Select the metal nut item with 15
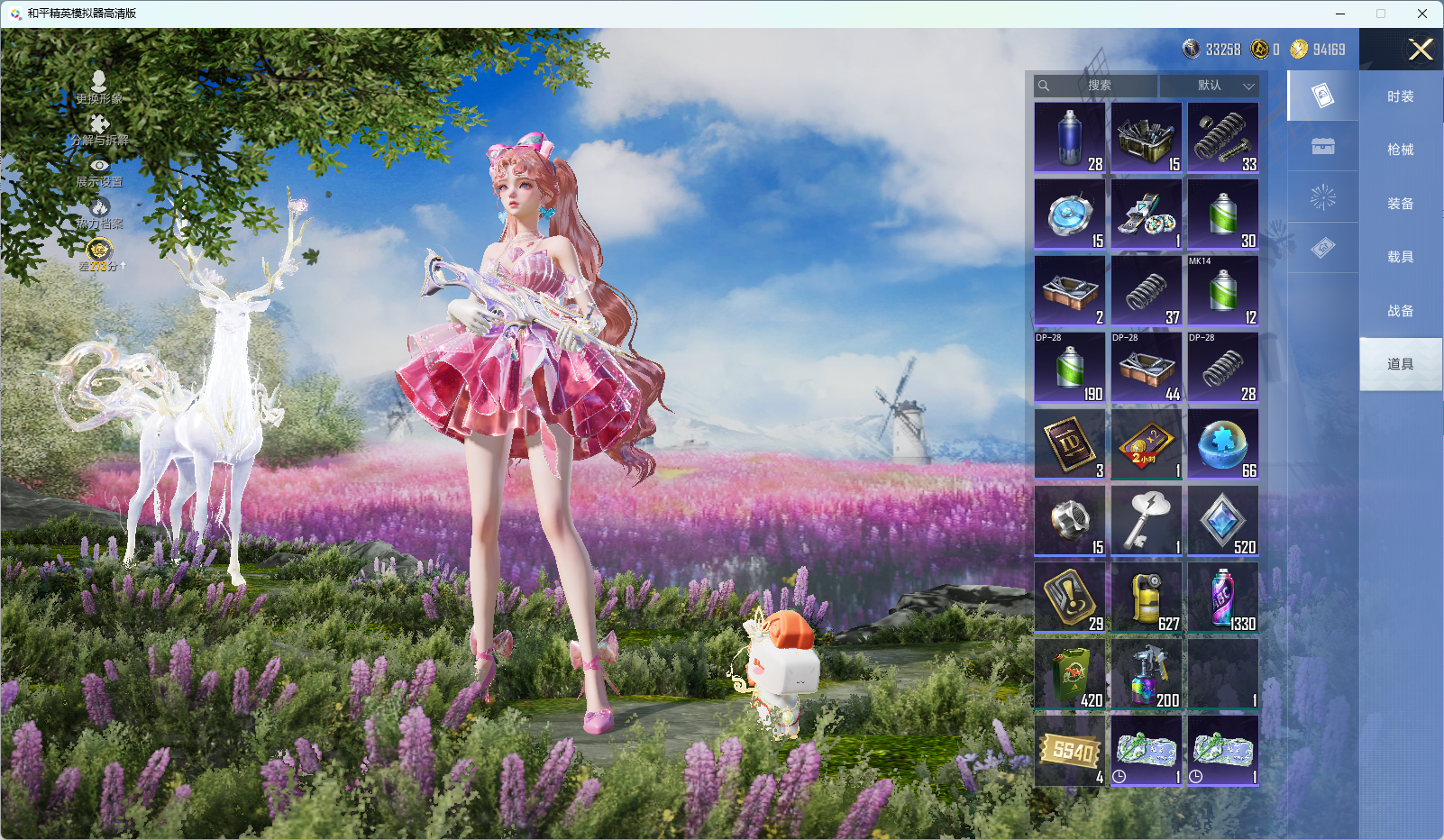The width and height of the screenshot is (1444, 840). point(1070,521)
